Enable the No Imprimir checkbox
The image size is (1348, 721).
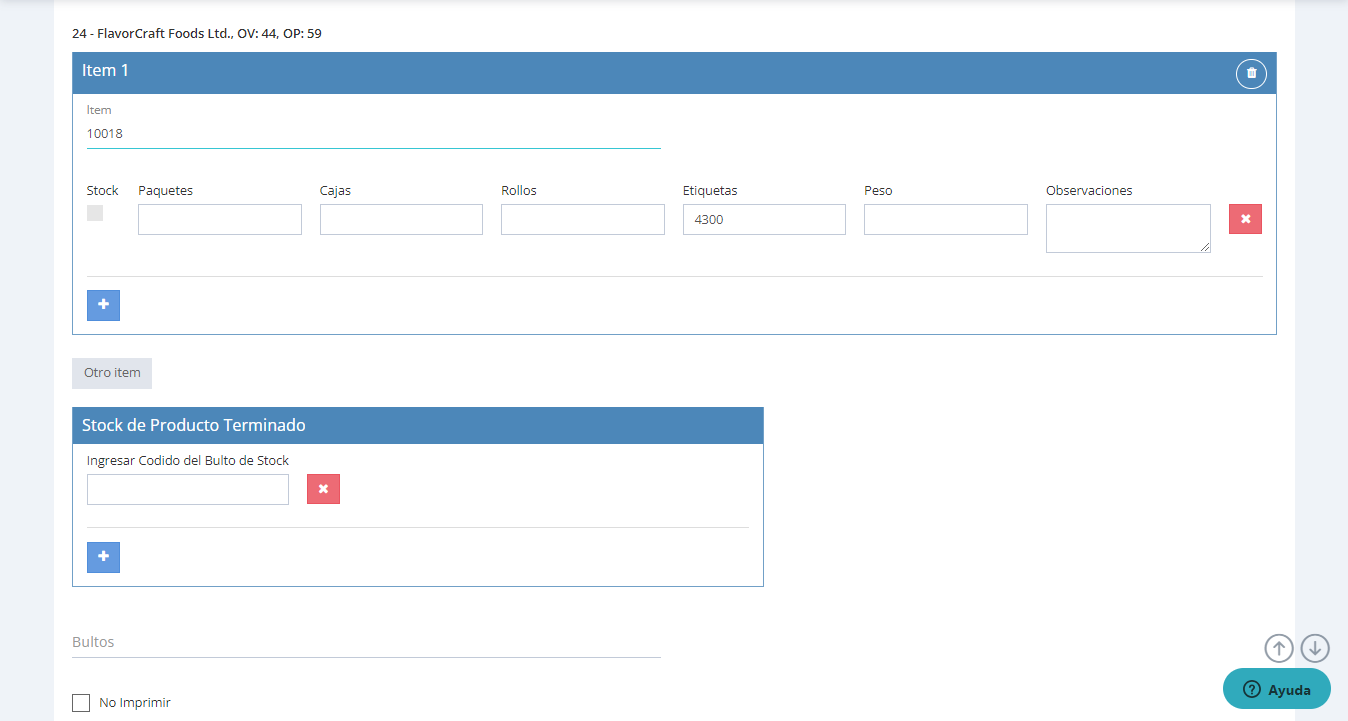pyautogui.click(x=81, y=703)
